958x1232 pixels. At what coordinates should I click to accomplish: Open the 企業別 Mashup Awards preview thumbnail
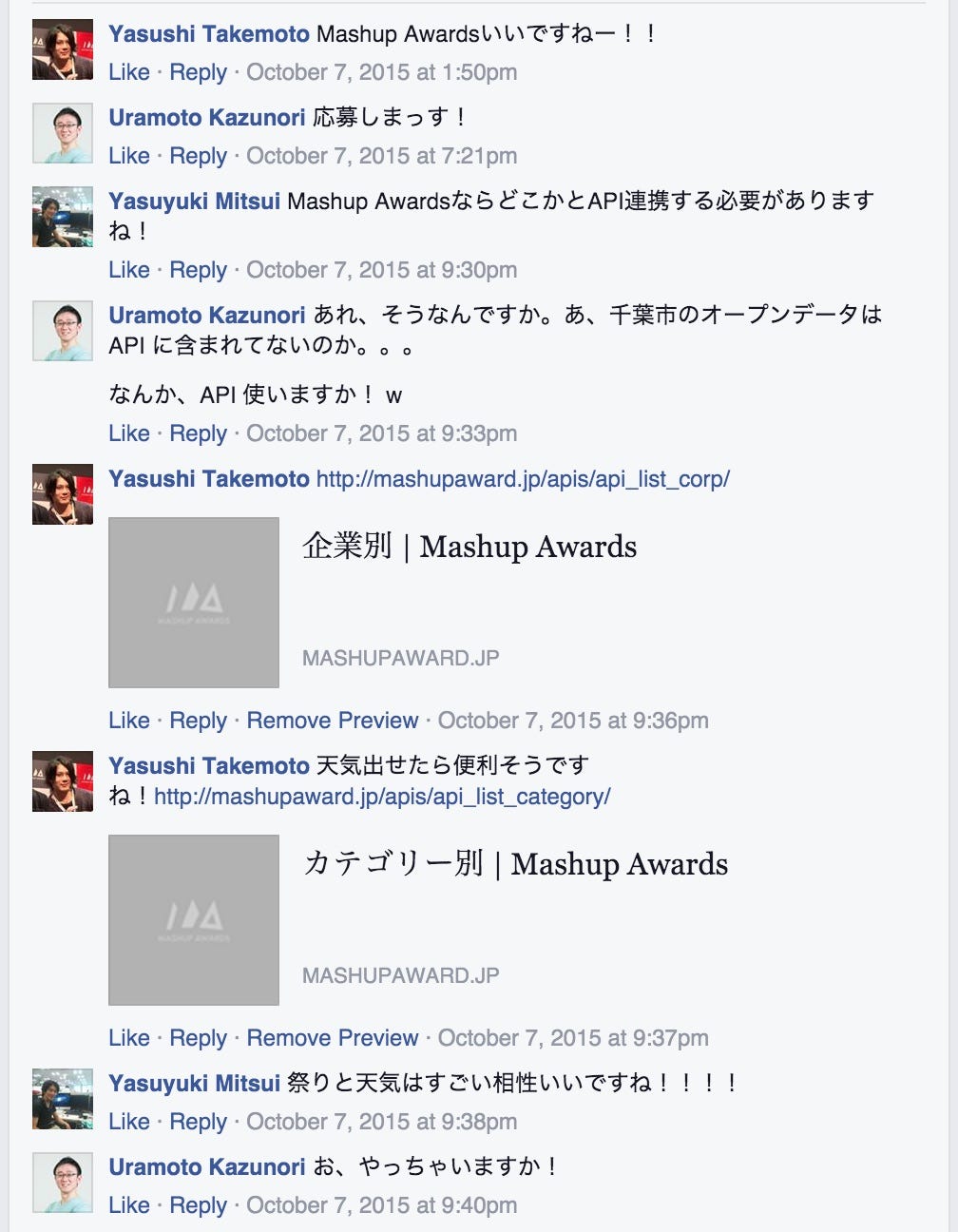194,603
